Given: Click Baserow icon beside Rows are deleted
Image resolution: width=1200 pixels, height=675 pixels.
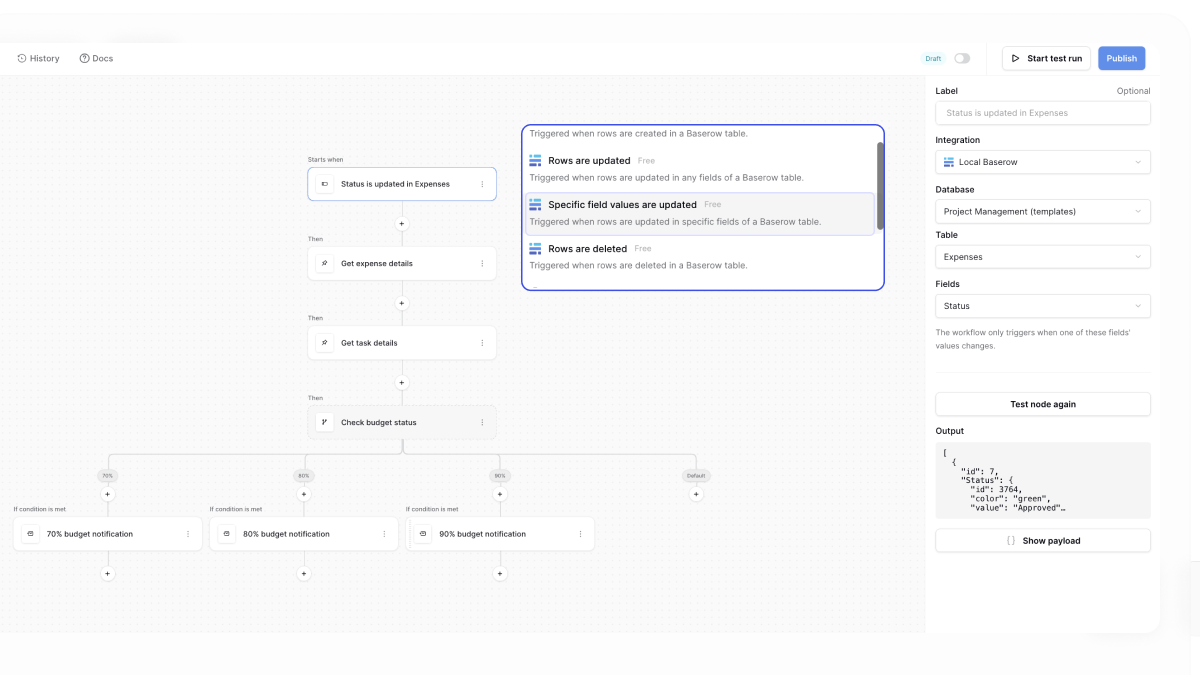Looking at the screenshot, I should pyautogui.click(x=535, y=248).
